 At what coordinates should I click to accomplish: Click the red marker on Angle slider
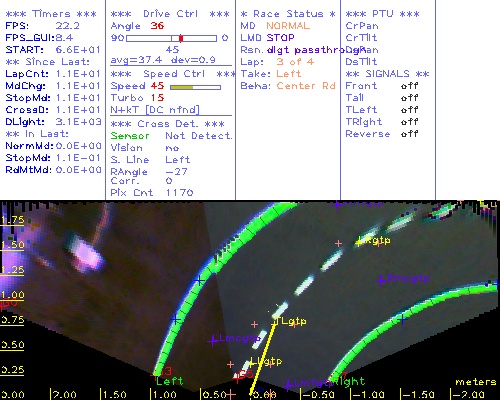point(181,38)
